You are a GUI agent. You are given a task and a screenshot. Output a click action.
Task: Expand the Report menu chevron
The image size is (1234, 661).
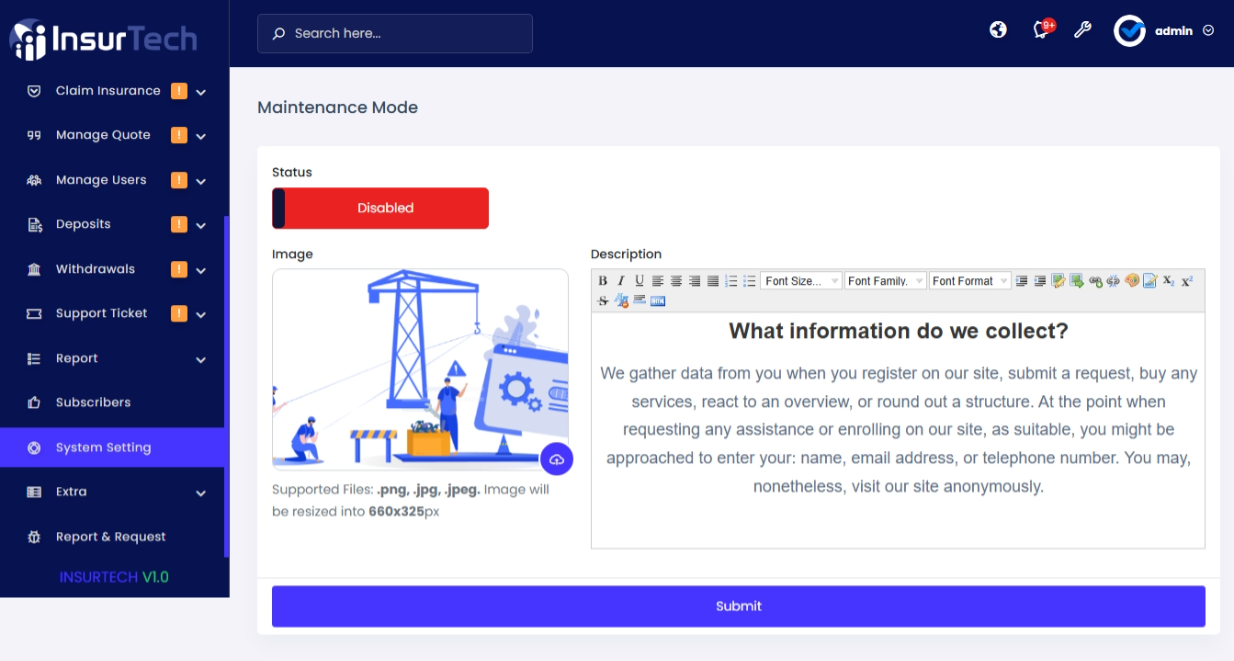[x=201, y=359]
